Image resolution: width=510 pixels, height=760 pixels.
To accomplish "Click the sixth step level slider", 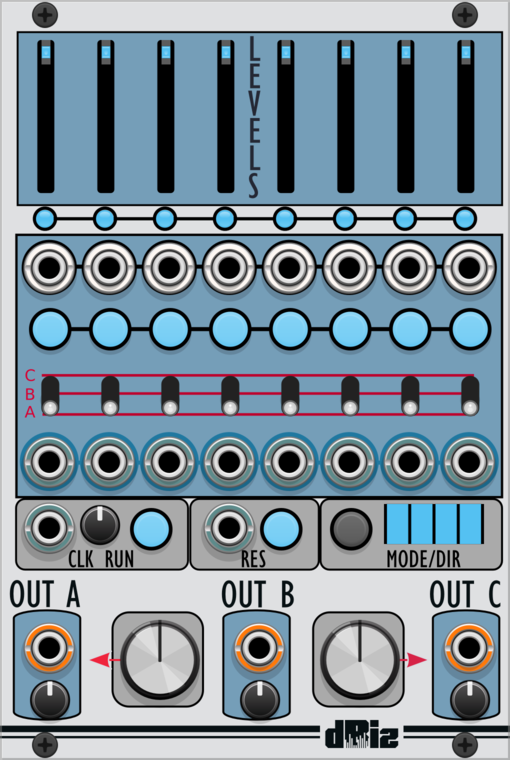I will pyautogui.click(x=346, y=117).
